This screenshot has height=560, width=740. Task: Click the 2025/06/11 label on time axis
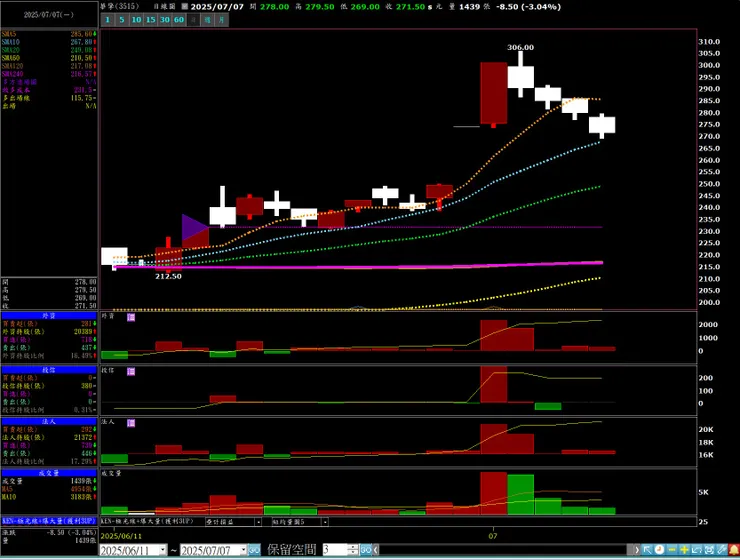pyautogui.click(x=121, y=536)
